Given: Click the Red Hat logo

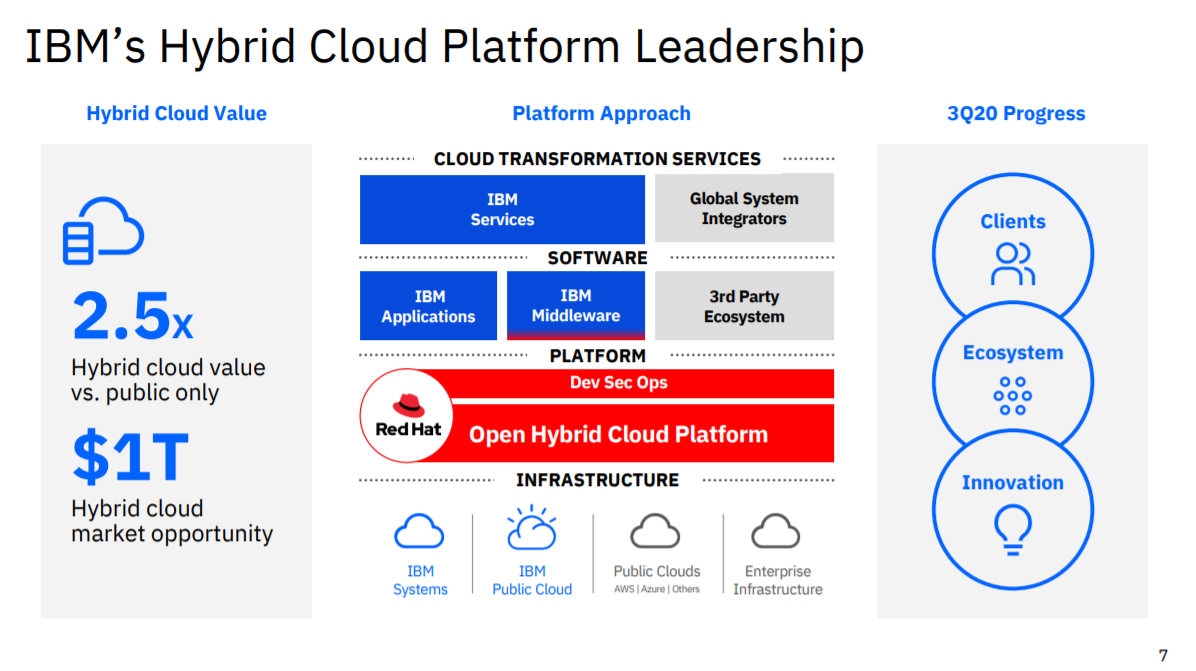Looking at the screenshot, I should (407, 416).
